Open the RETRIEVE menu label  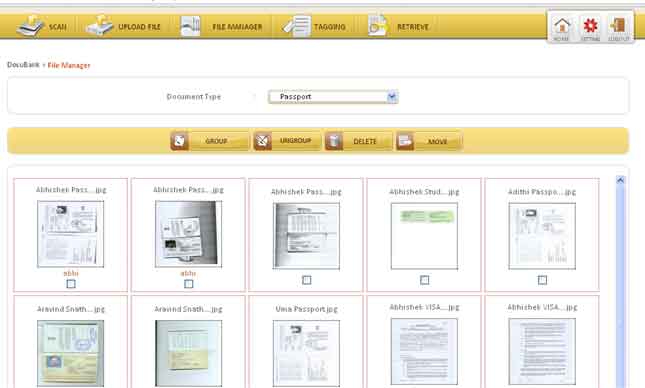click(x=413, y=27)
